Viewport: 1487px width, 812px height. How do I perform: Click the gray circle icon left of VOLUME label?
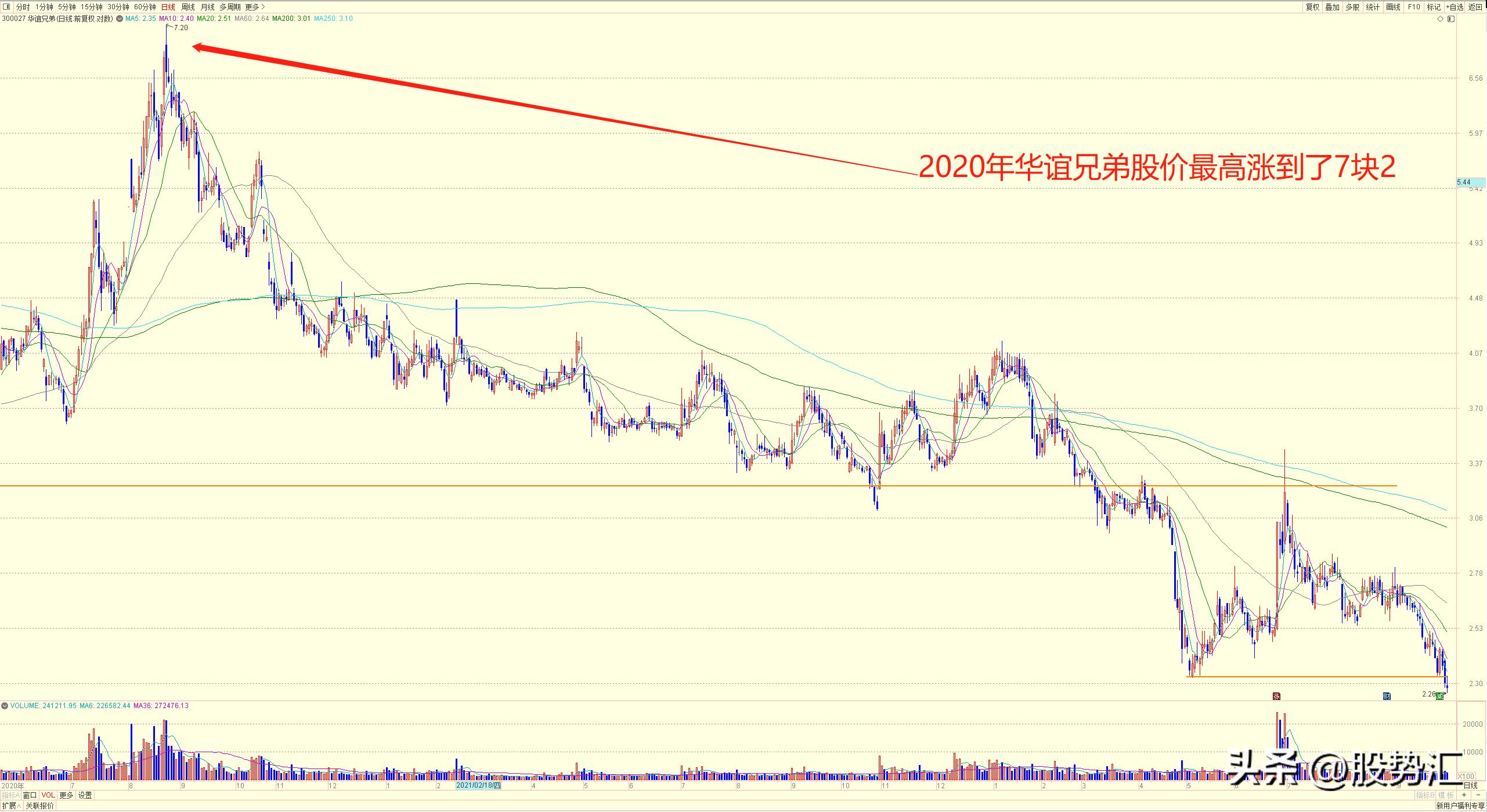pos(5,706)
